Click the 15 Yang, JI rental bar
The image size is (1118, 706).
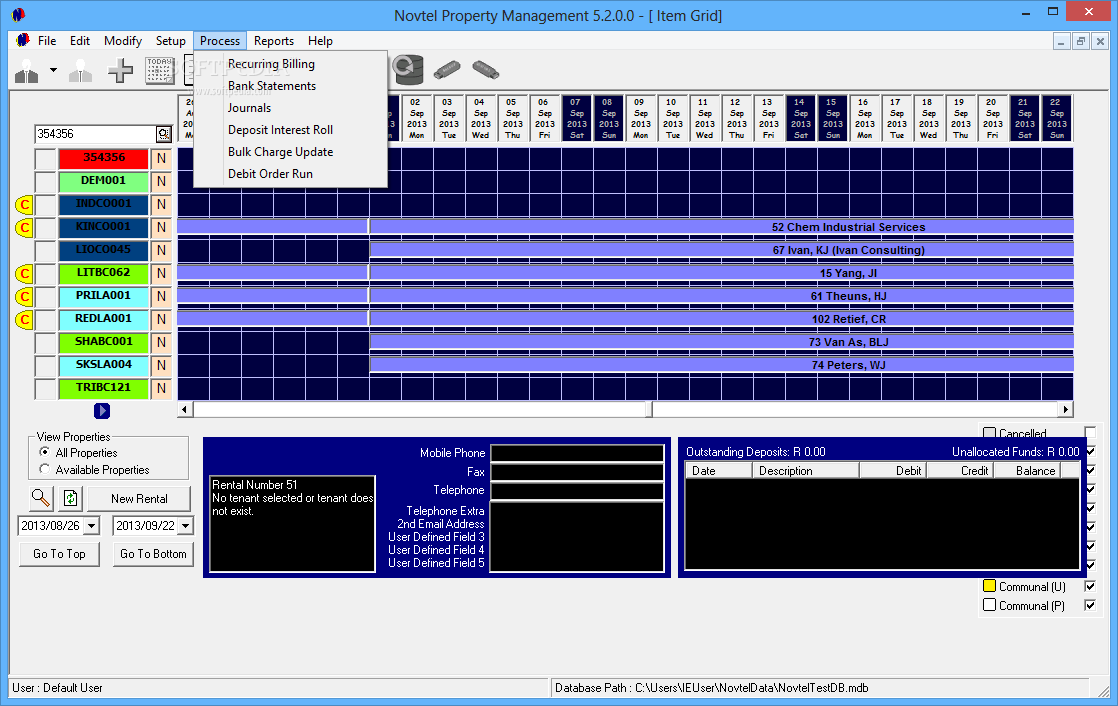coord(722,273)
